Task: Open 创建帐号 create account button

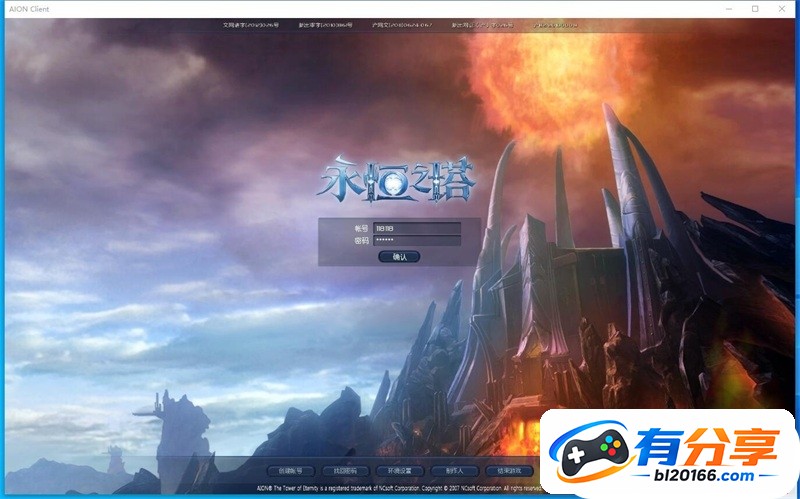Action: tap(290, 471)
